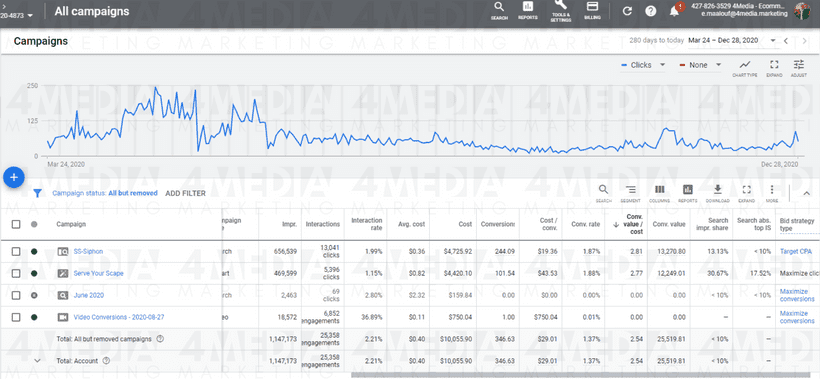Sort by the Impr. column header
This screenshot has width=820, height=379.
click(289, 224)
